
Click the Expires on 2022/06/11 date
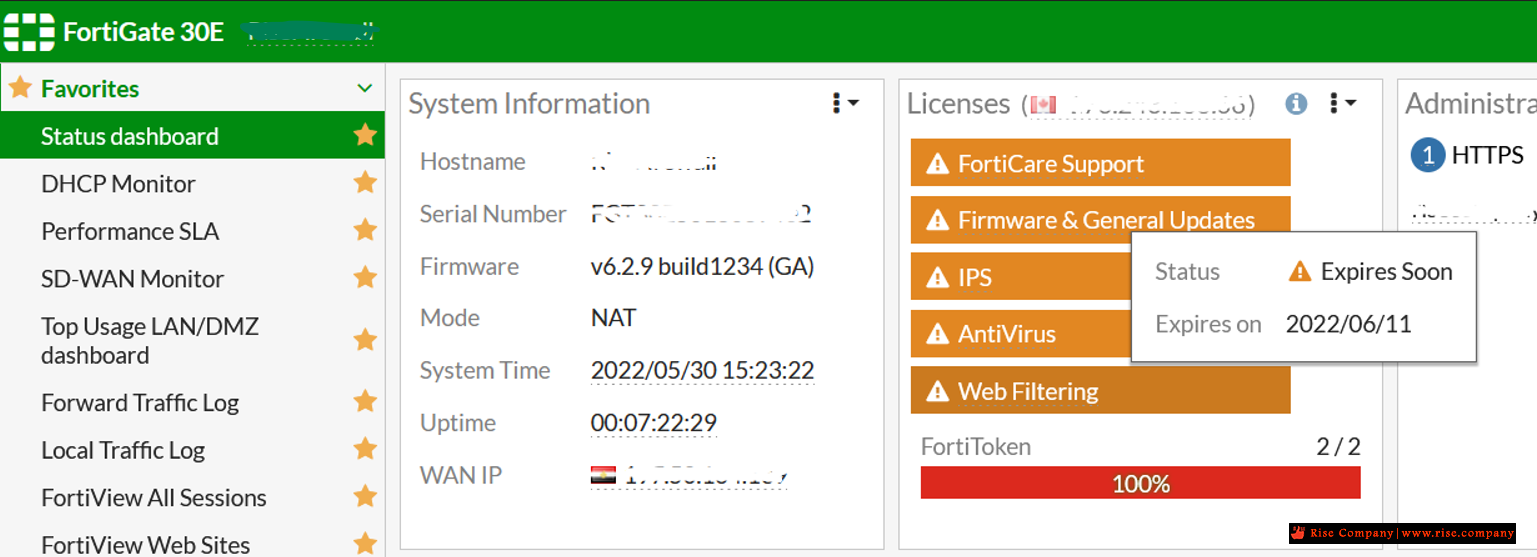(1348, 324)
